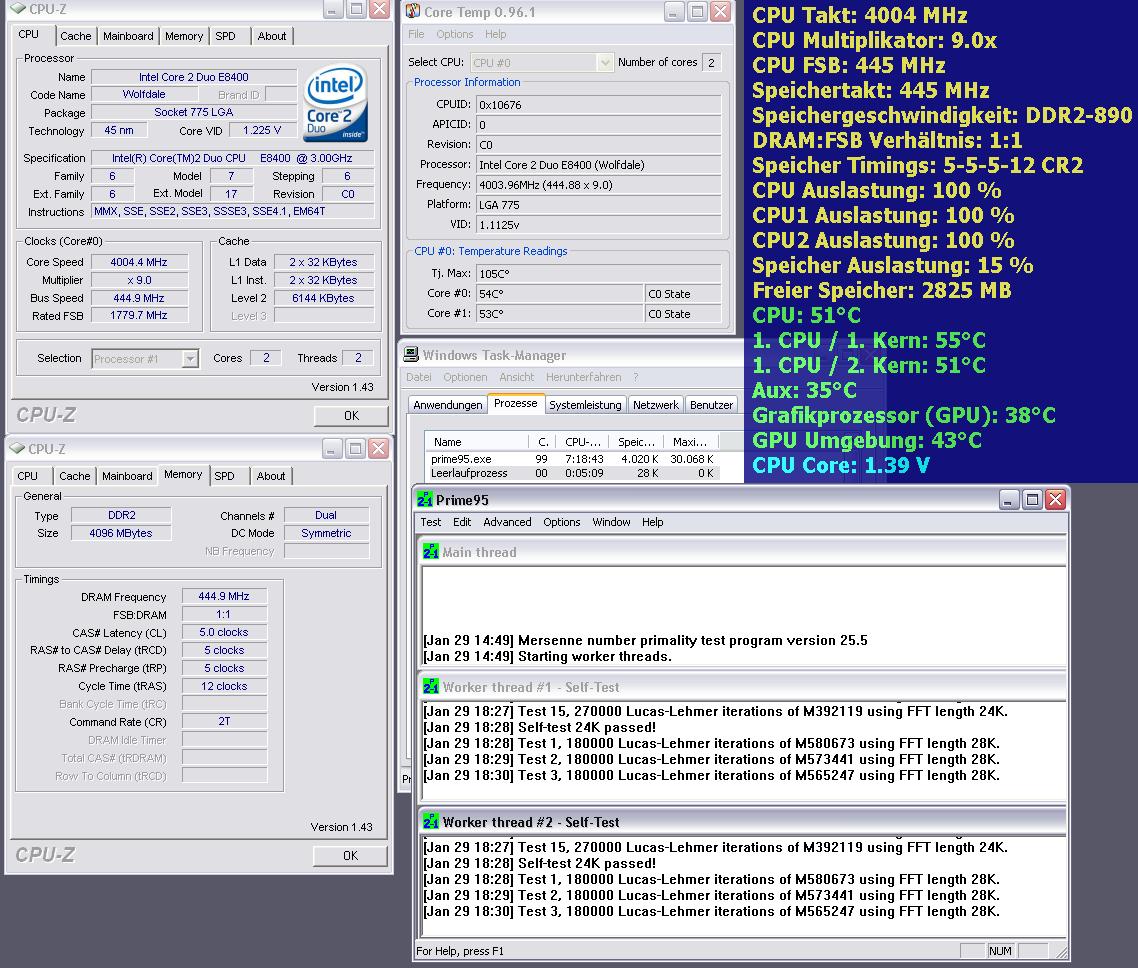Click the top CPU-Z title bar icon
1138x968 pixels.
click(17, 9)
